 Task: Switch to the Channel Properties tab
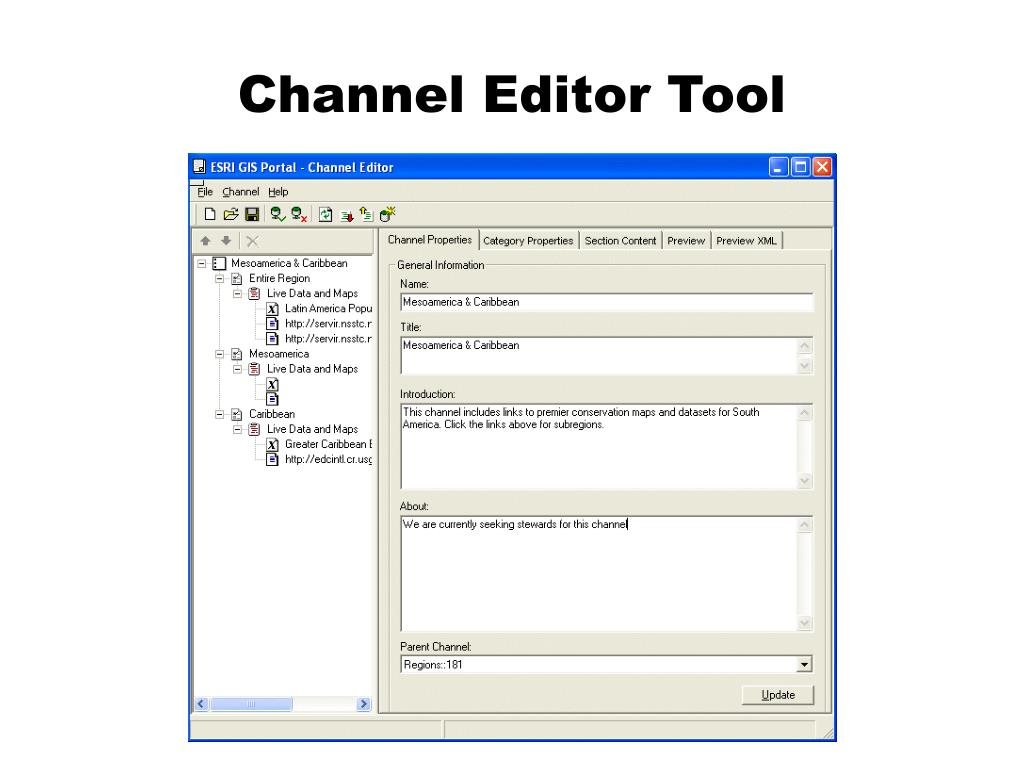tap(430, 240)
